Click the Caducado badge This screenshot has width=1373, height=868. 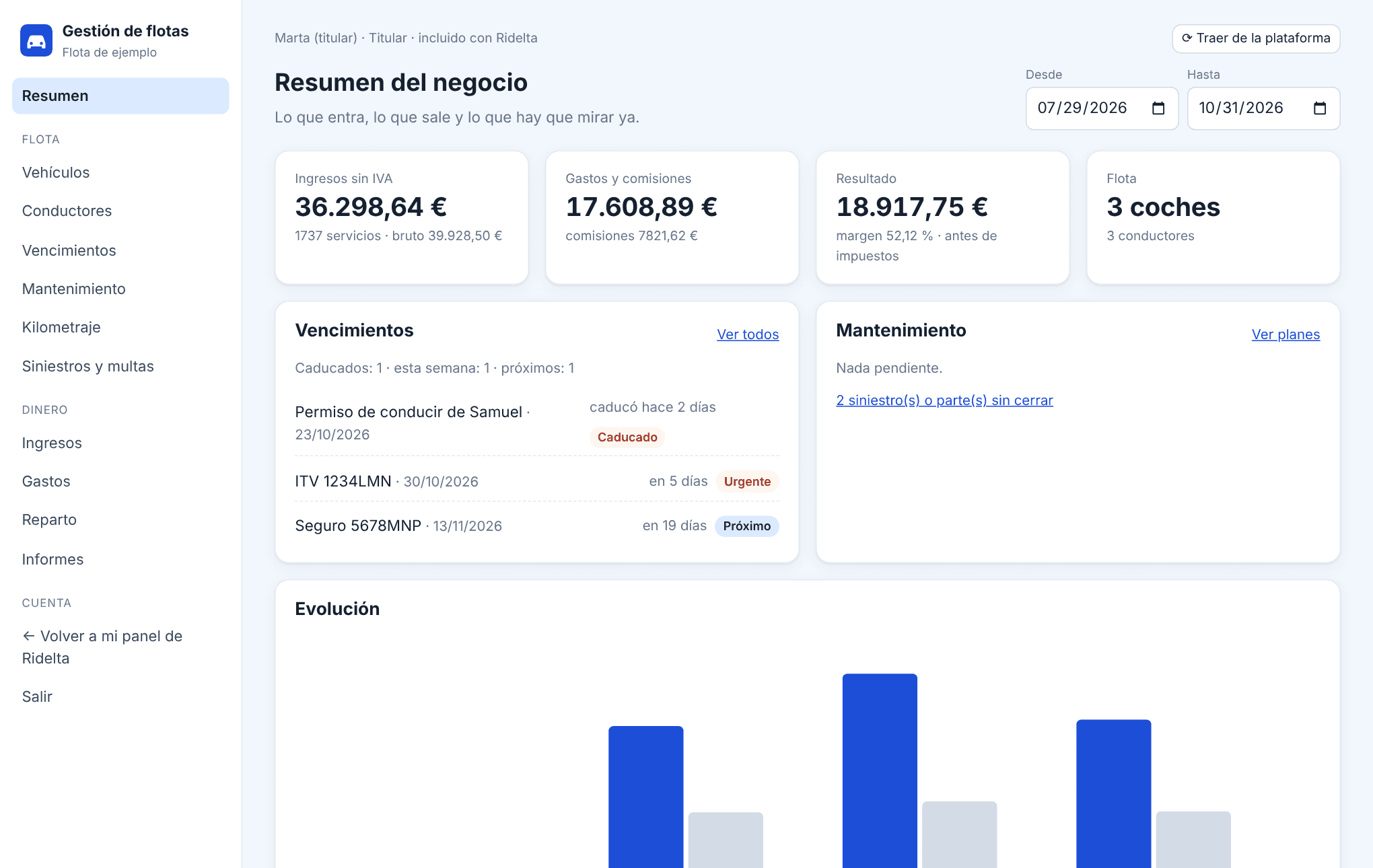pyautogui.click(x=627, y=437)
